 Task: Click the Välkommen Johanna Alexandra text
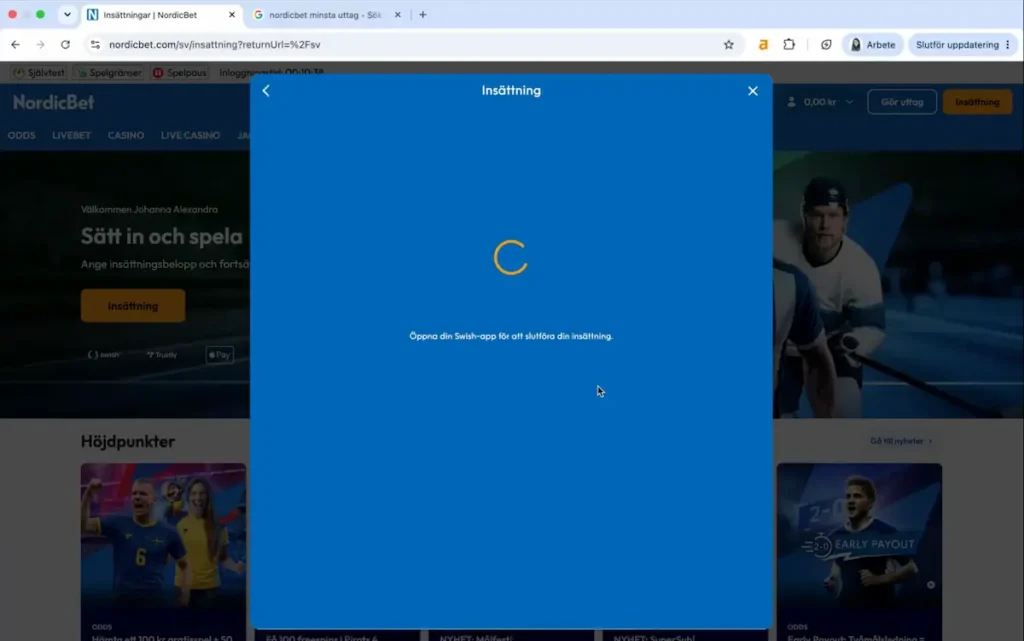pos(150,210)
